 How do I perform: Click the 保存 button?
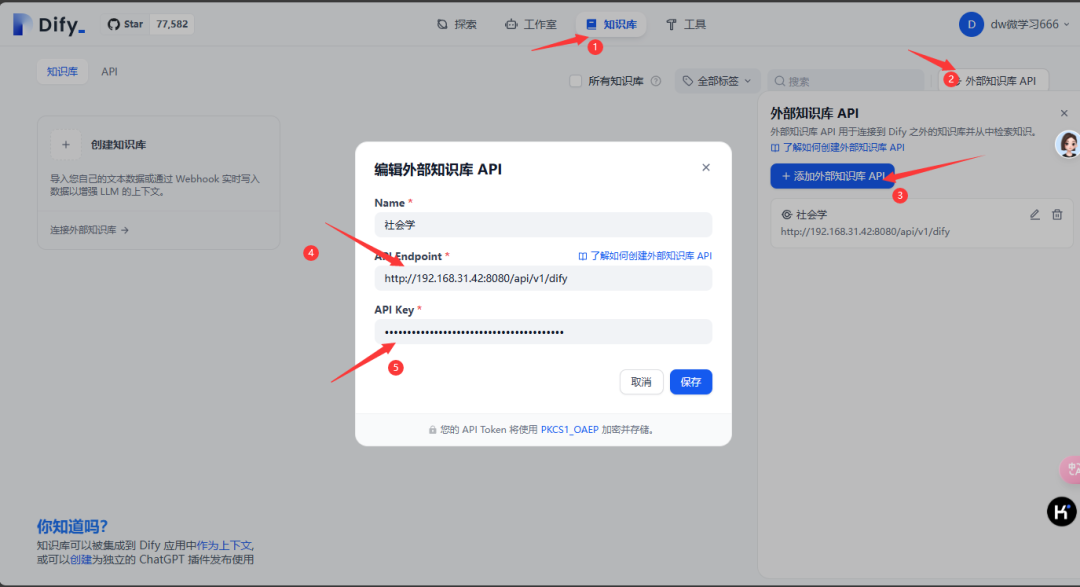pos(691,382)
